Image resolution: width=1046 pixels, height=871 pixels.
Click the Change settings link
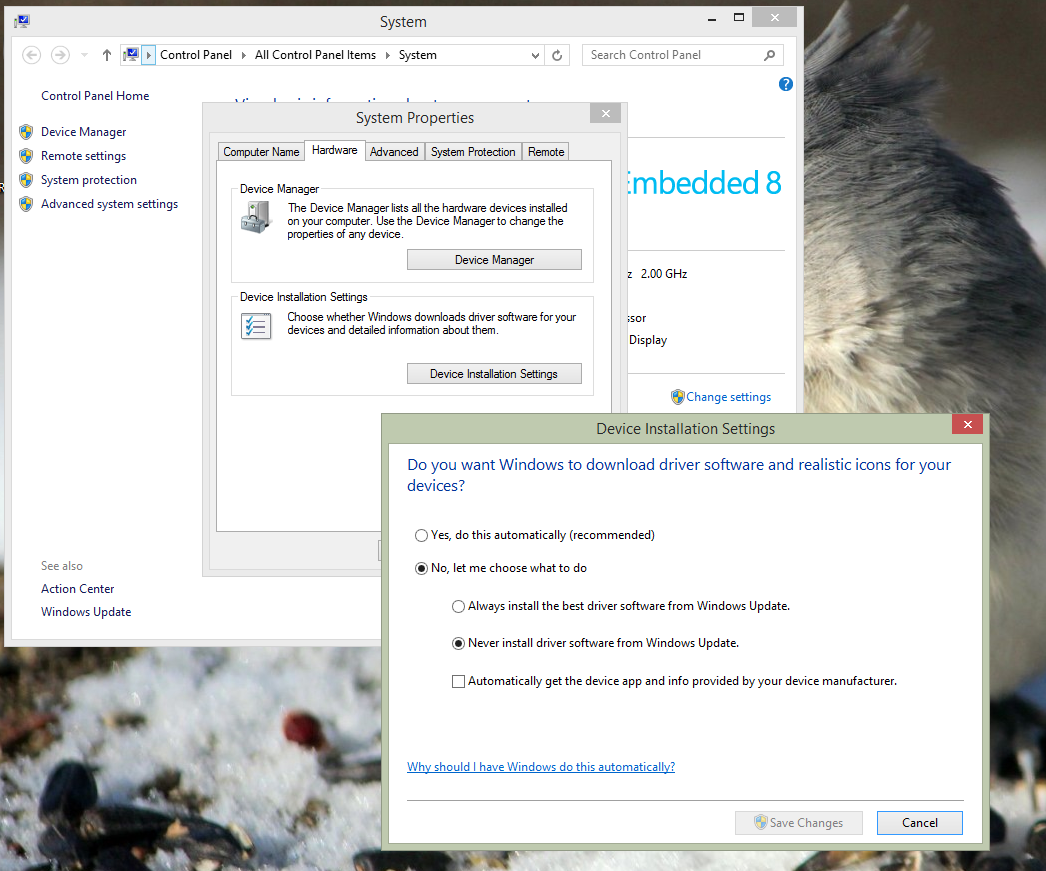(x=728, y=397)
